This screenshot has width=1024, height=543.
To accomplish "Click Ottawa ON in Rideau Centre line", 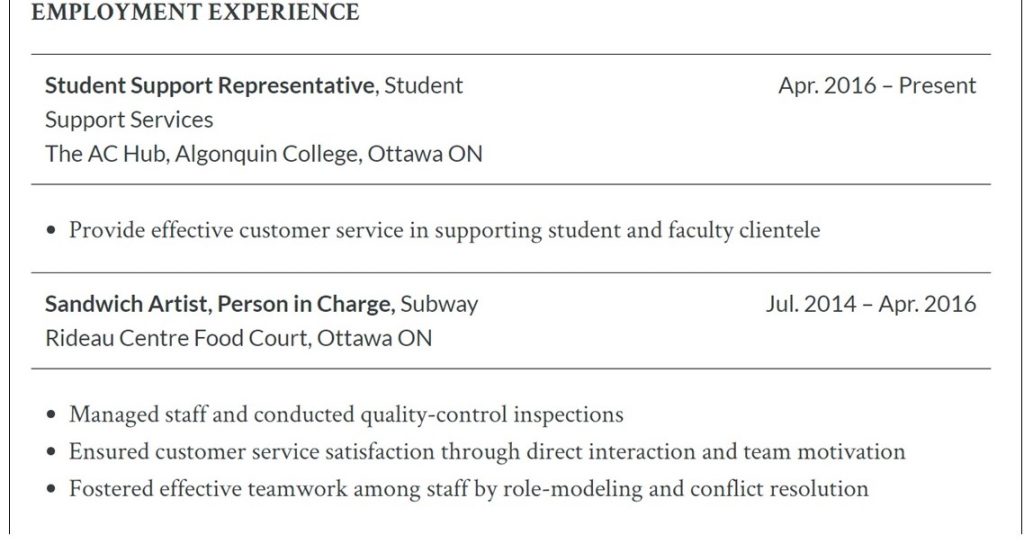I will point(374,338).
